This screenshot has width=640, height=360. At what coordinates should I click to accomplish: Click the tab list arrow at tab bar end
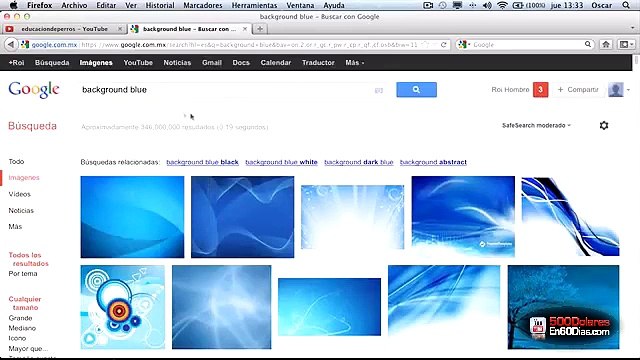632,29
